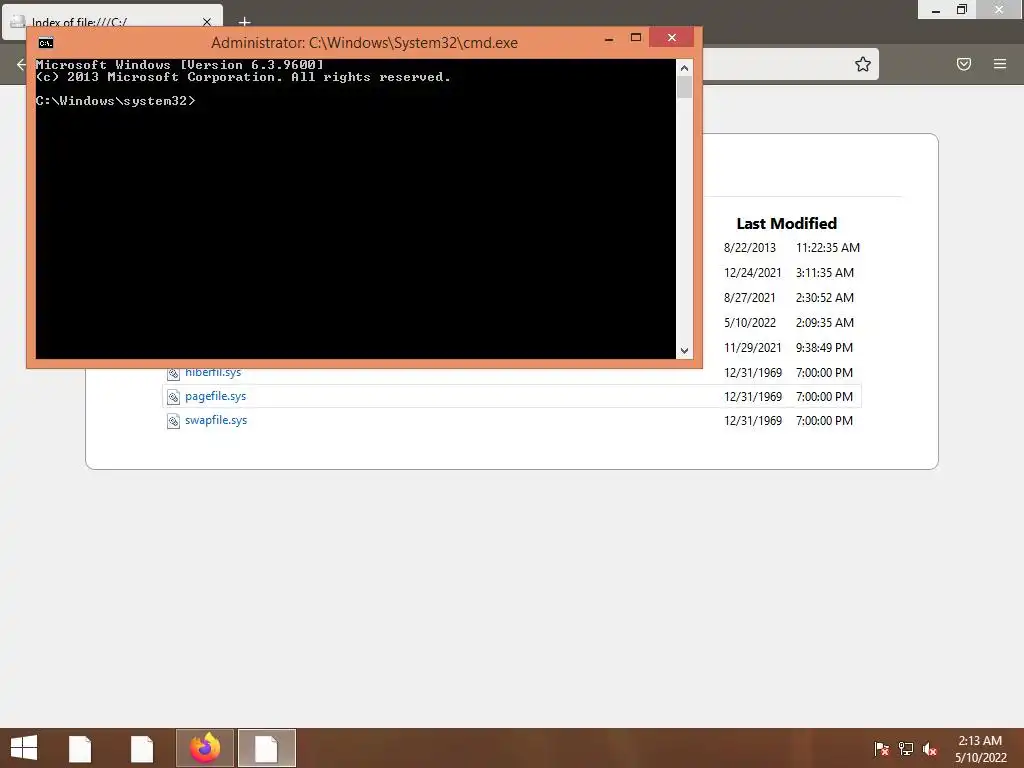This screenshot has height=768, width=1024.
Task: Sort listing by Last Modified header
Action: tap(786, 223)
